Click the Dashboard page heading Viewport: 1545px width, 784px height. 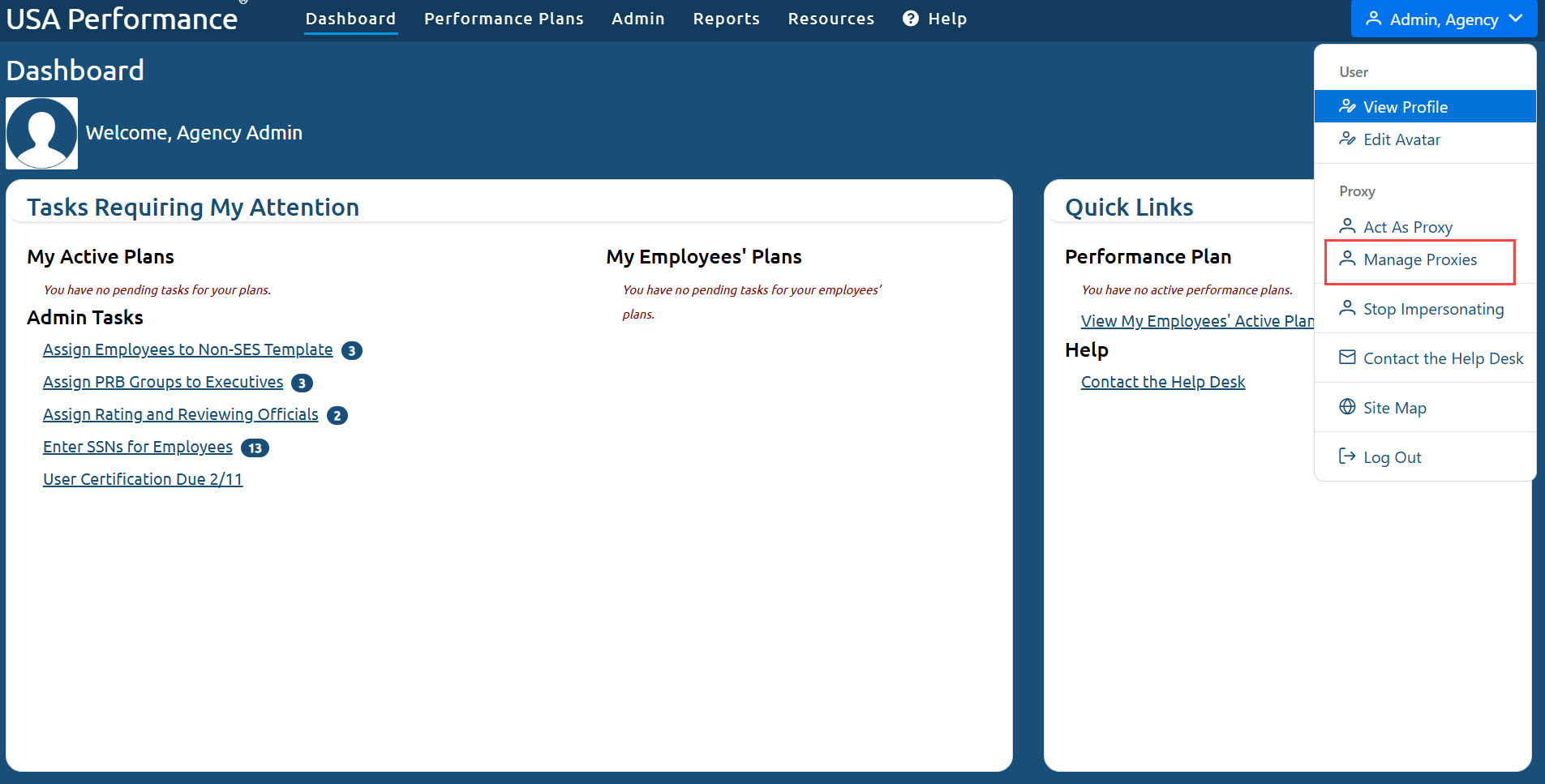(75, 71)
